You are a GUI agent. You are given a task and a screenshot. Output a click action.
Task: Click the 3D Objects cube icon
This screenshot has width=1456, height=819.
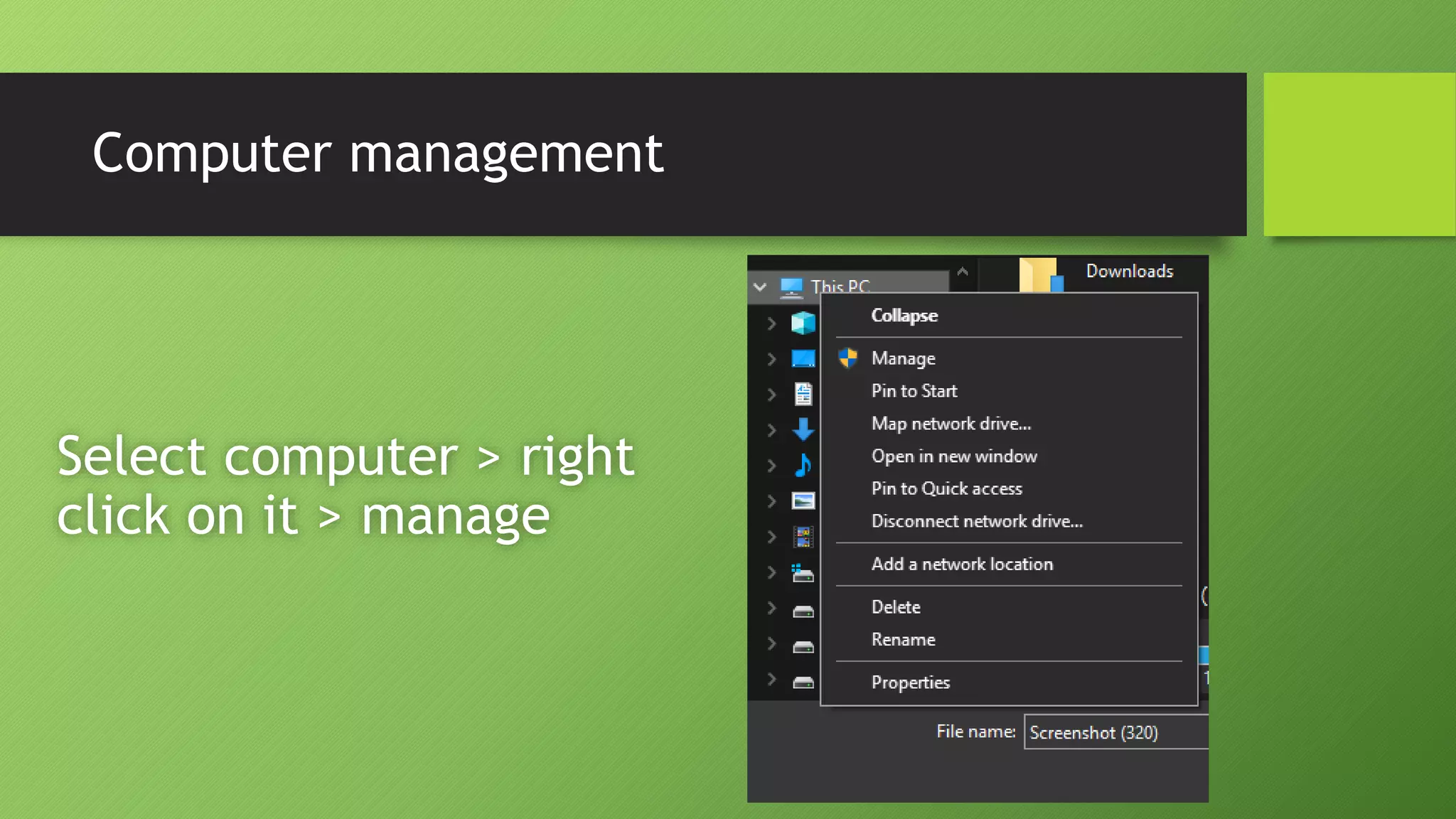click(x=803, y=323)
